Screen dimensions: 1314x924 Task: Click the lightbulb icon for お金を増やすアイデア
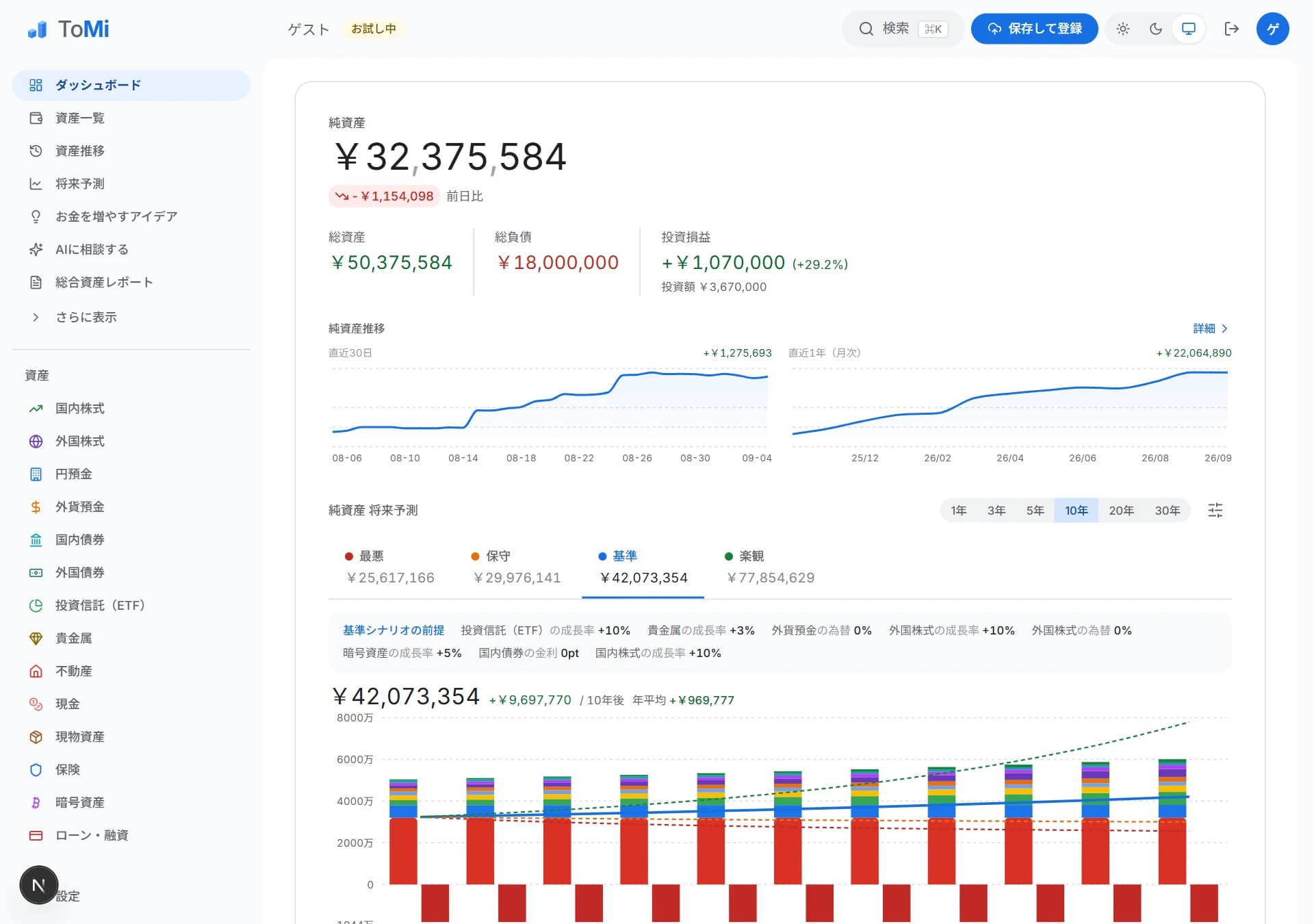coord(36,216)
